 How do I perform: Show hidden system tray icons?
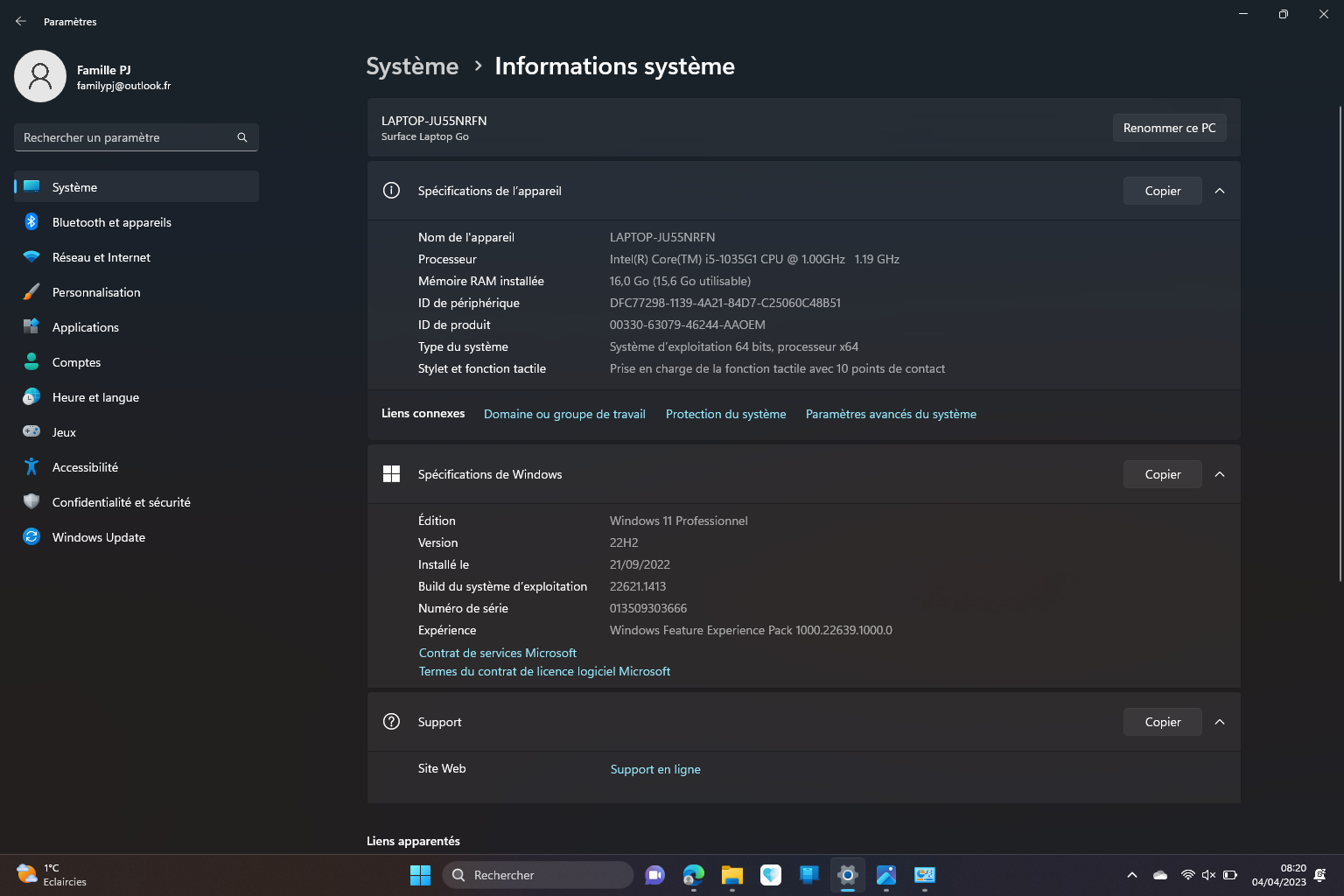(1131, 875)
